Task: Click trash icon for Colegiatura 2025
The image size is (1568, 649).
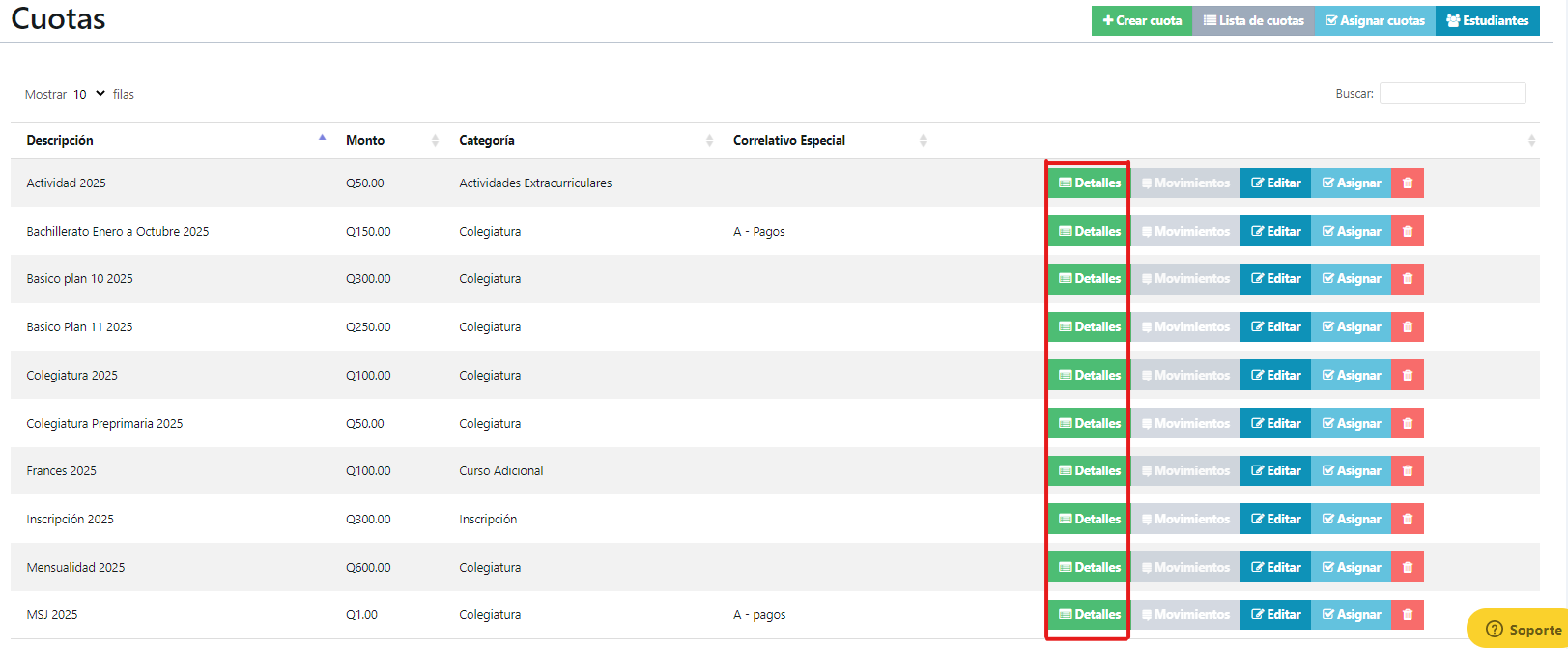Action: tap(1407, 375)
